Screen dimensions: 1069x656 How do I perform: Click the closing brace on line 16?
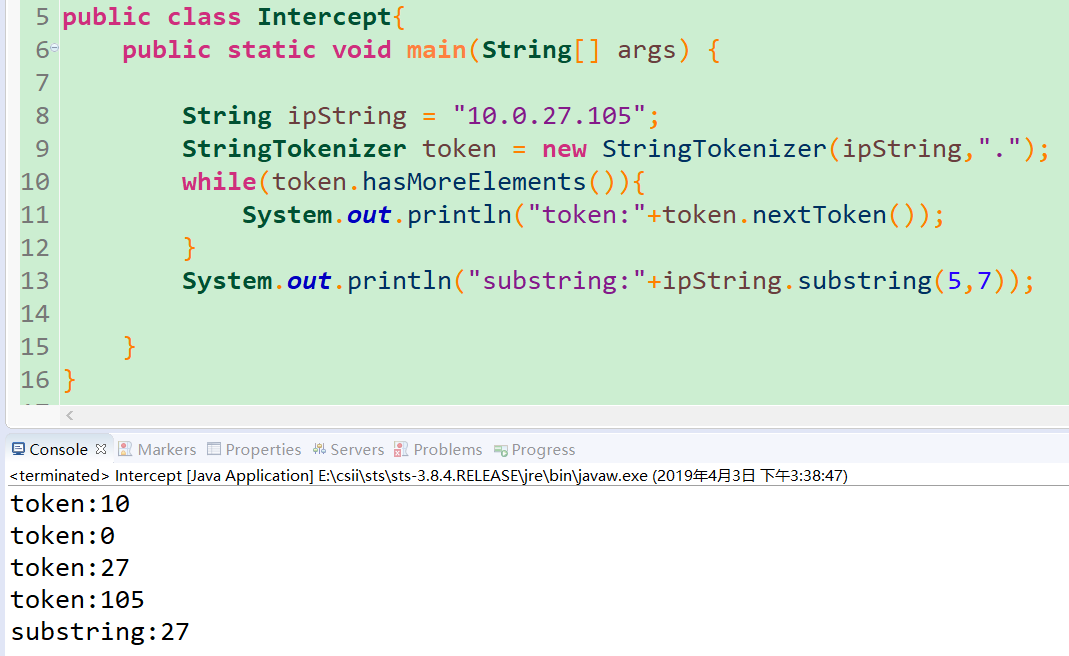[x=70, y=381]
